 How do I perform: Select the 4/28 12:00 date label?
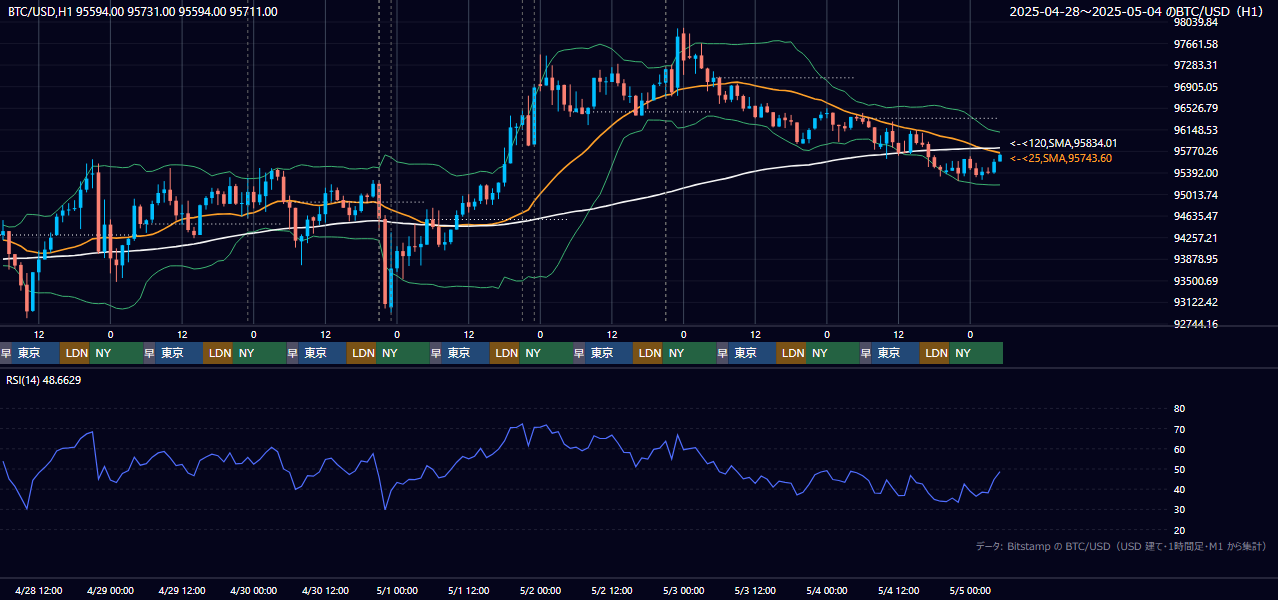39,590
